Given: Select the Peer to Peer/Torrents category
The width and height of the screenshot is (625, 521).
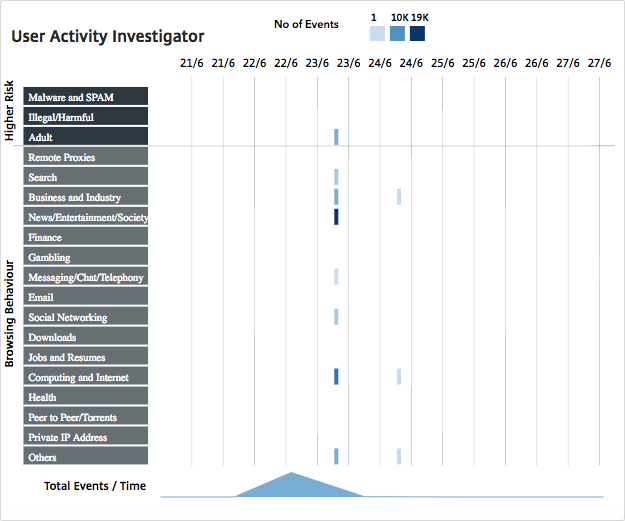Looking at the screenshot, I should click(86, 417).
